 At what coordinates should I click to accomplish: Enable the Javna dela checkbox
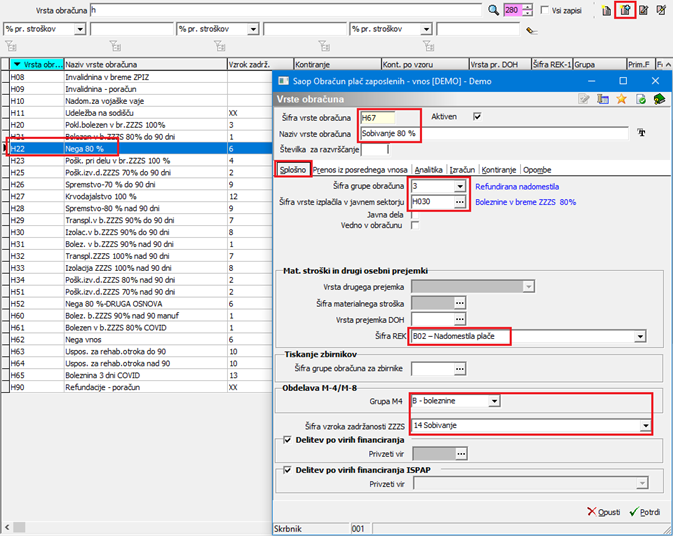pos(415,215)
